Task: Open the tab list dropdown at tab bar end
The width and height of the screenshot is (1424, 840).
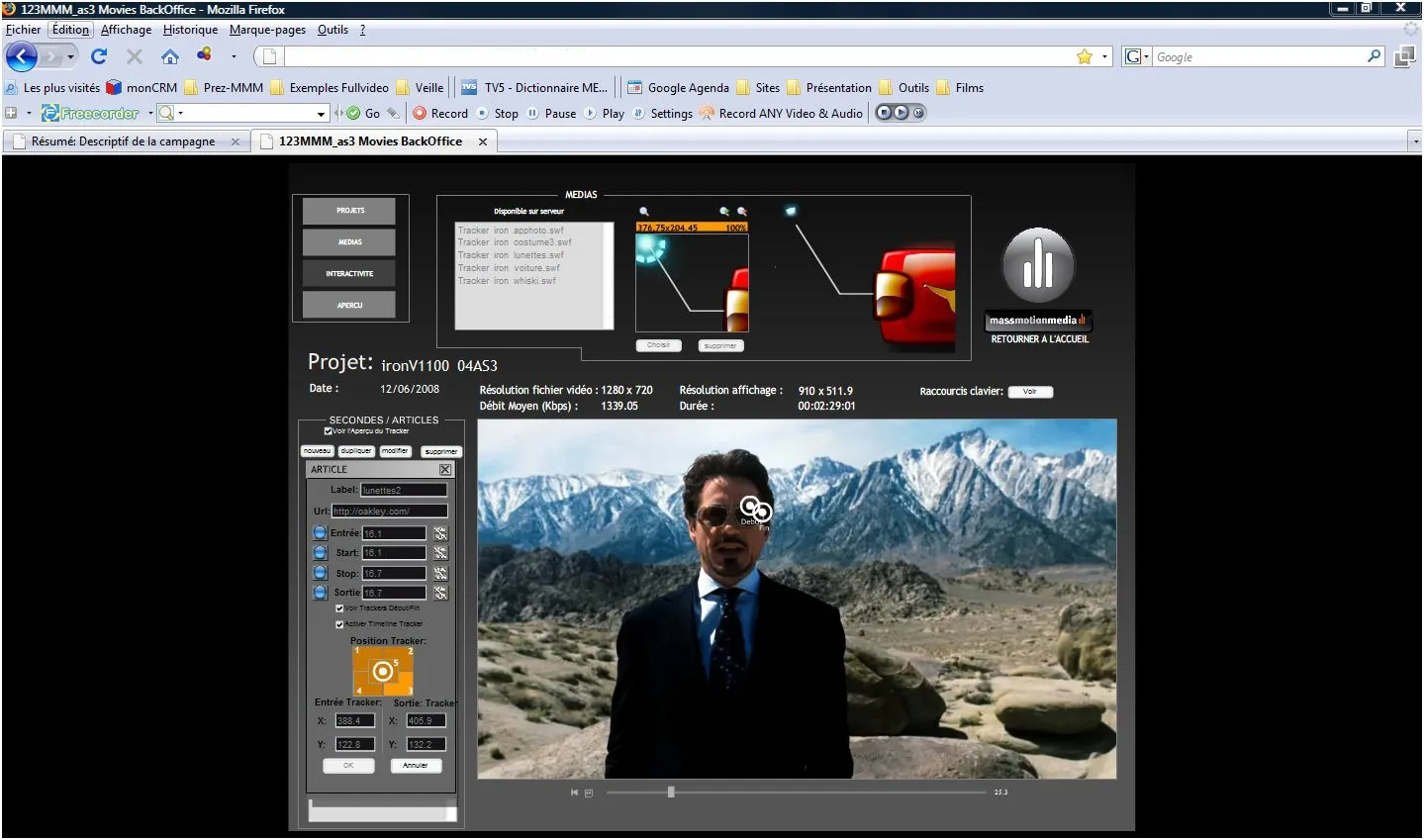Action: pyautogui.click(x=1415, y=141)
